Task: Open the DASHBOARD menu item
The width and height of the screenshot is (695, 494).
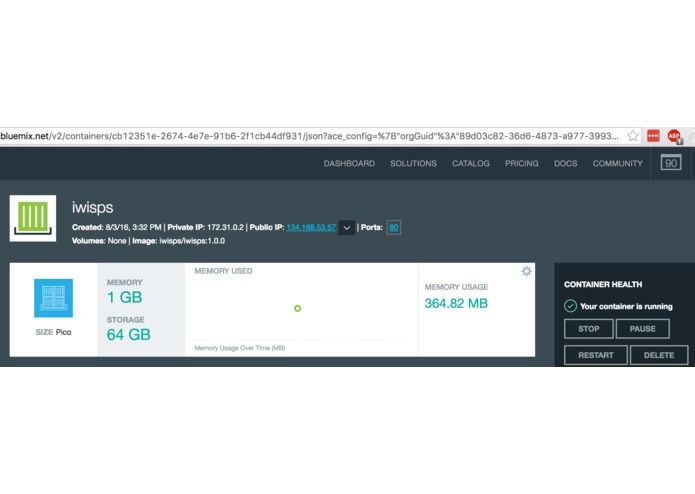Action: [x=349, y=163]
